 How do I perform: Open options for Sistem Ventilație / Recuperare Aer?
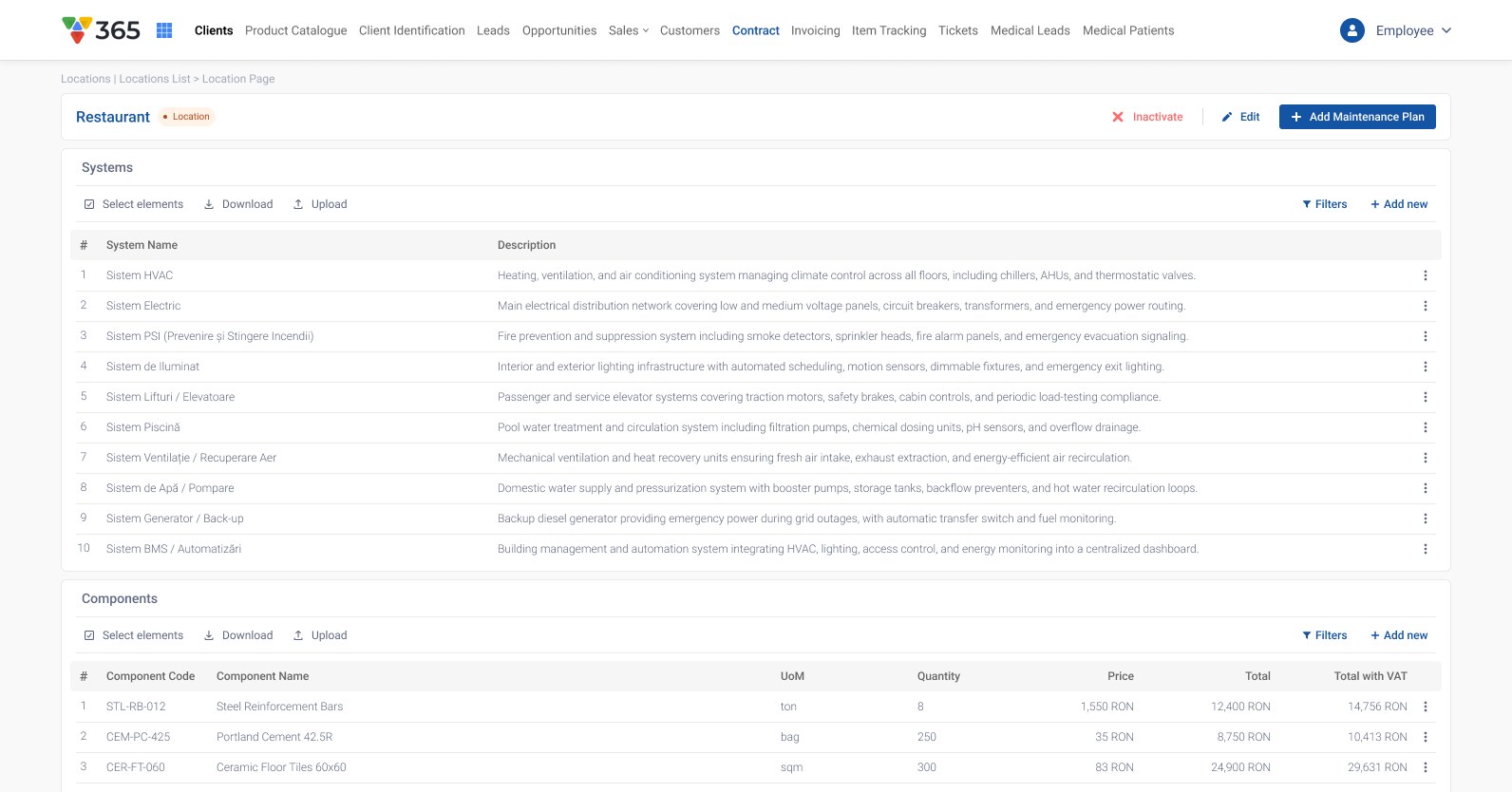(1426, 458)
